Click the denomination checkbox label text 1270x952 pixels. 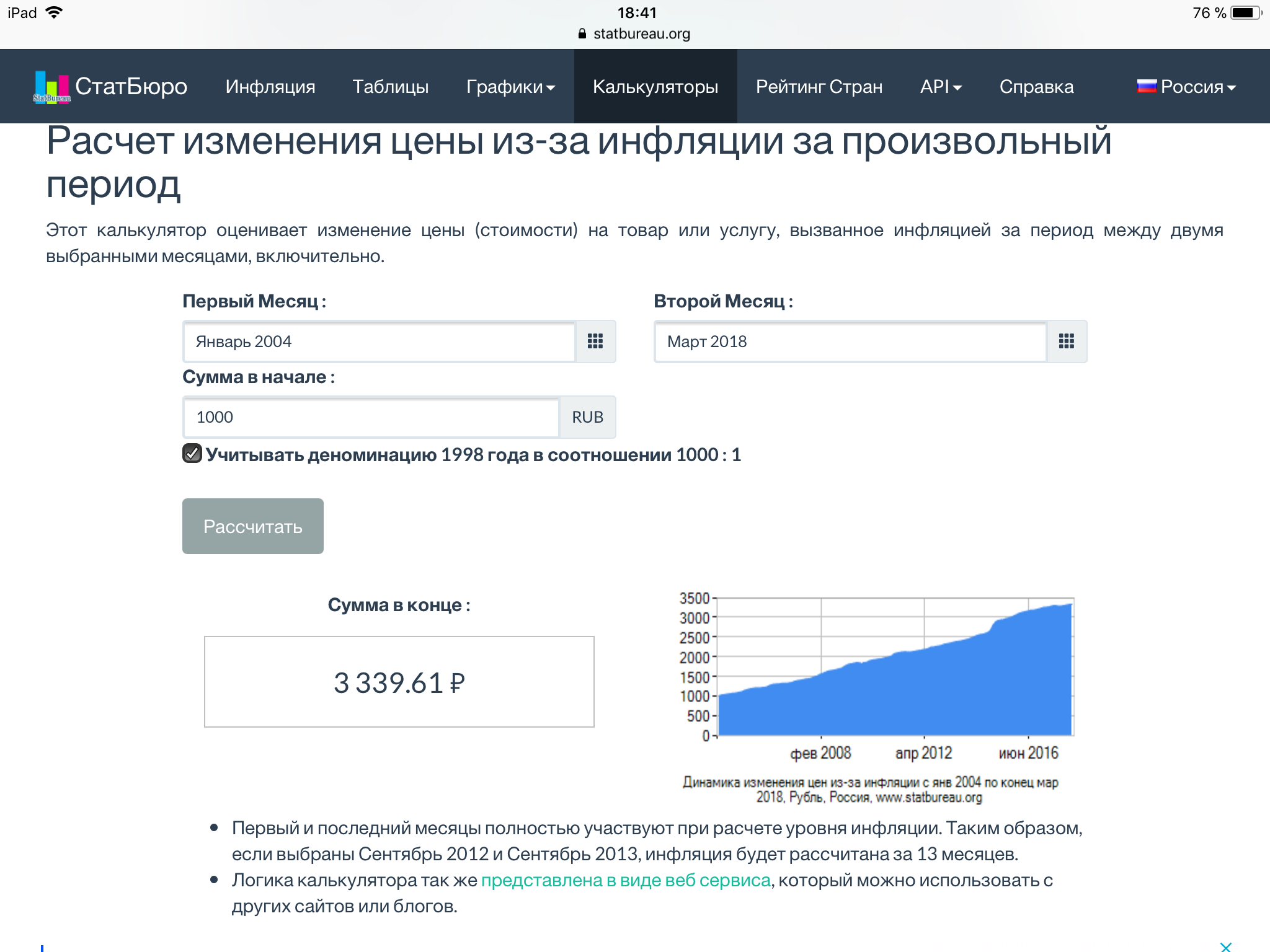pos(473,455)
